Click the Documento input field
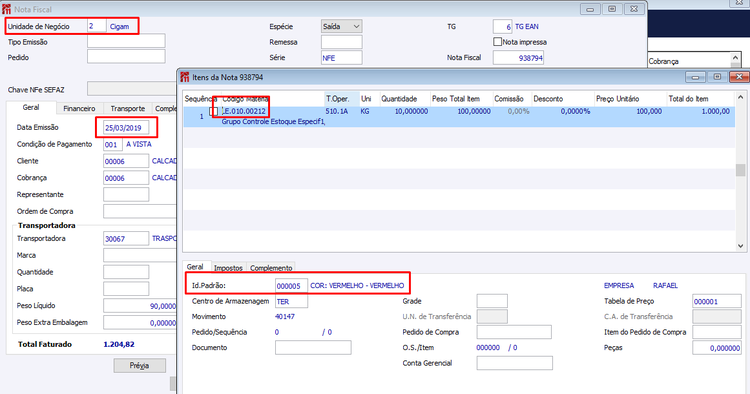Image resolution: width=750 pixels, height=394 pixels. pyautogui.click(x=313, y=348)
